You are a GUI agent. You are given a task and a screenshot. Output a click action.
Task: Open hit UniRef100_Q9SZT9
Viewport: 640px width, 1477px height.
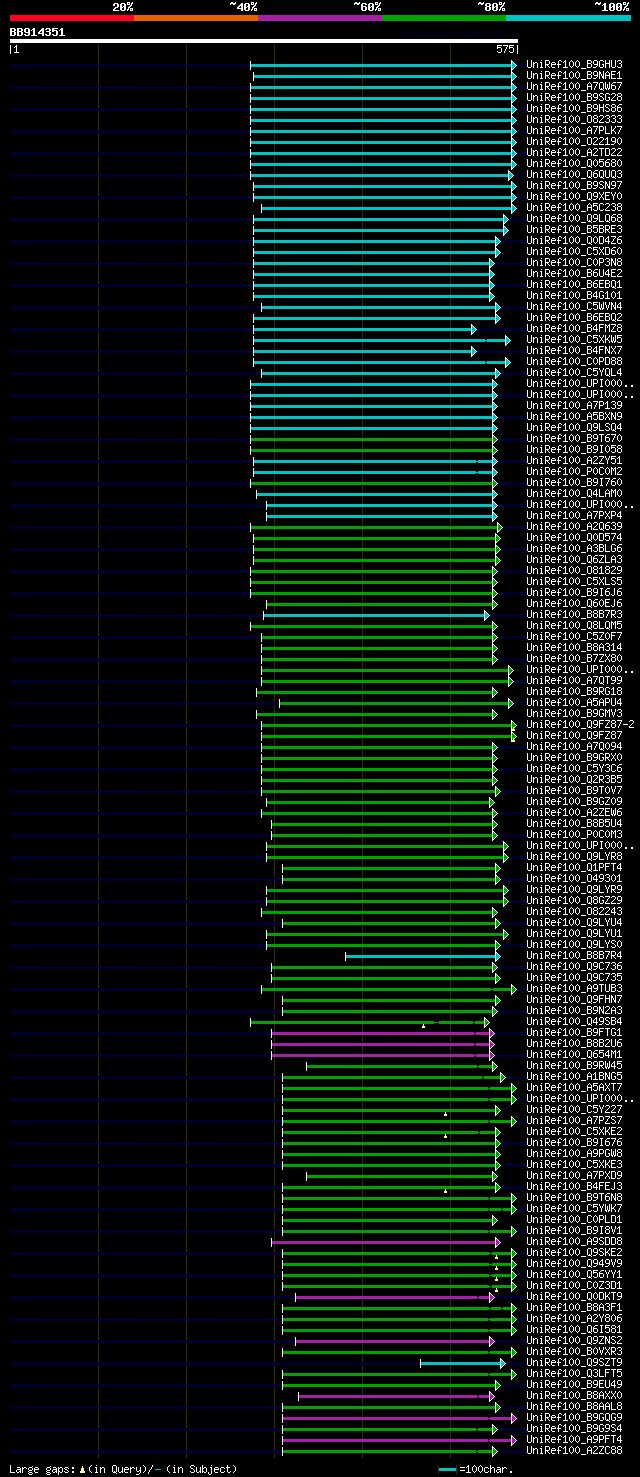[574, 1362]
